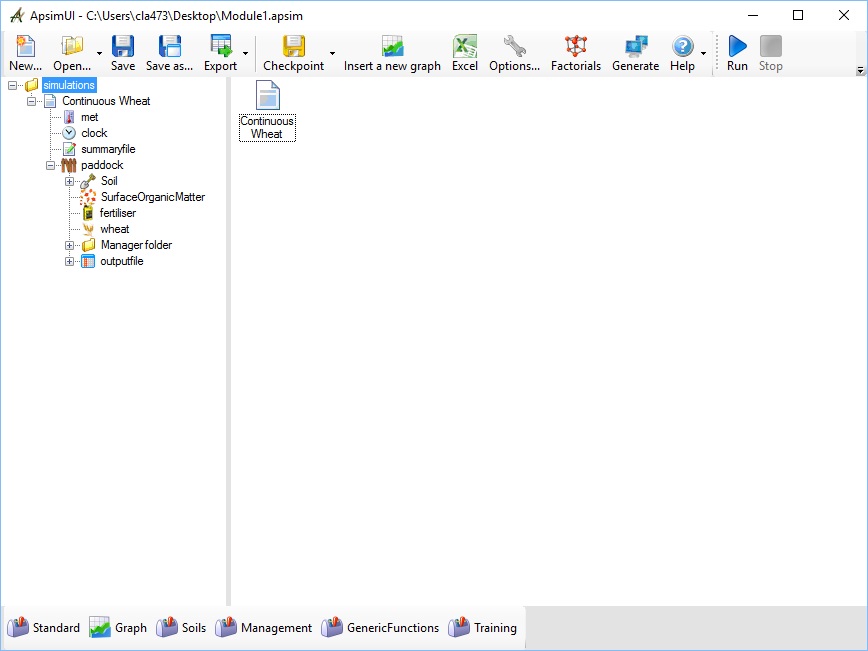Collapse the simulations root node
868x651 pixels.
tap(12, 85)
